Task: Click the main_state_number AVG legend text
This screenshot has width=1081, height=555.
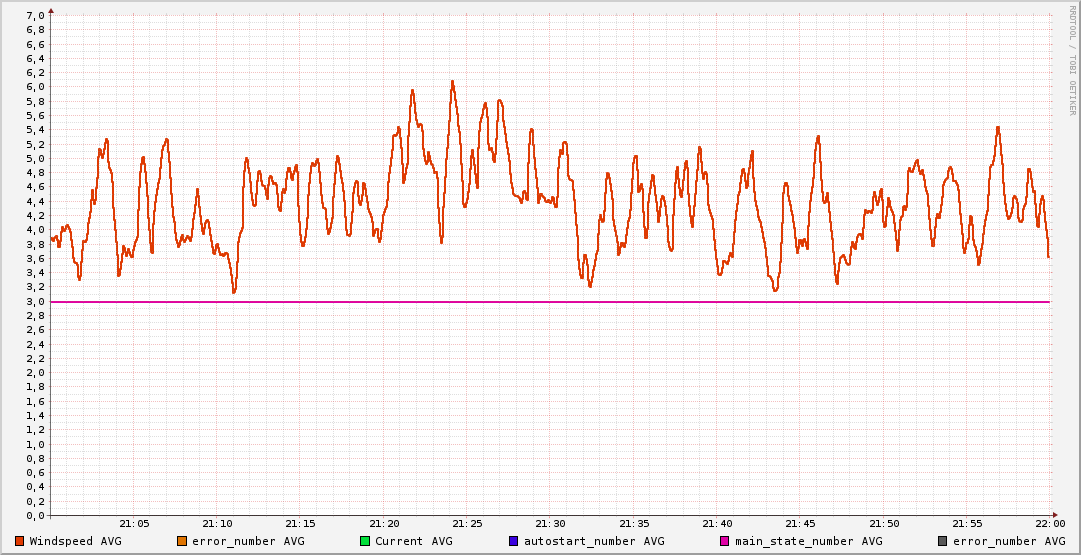Action: tap(808, 541)
